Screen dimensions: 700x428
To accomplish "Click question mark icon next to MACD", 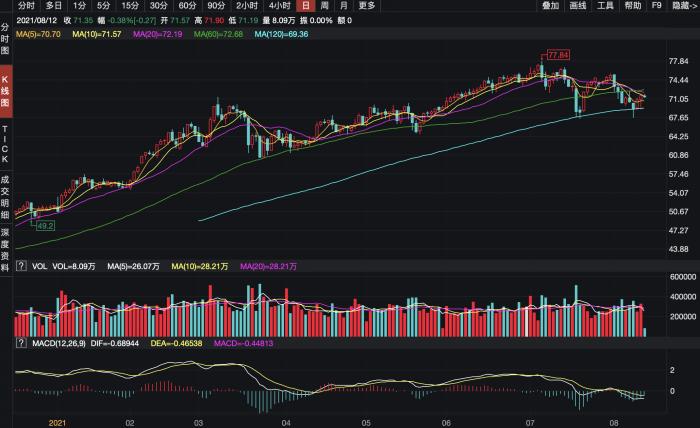I will tap(21, 343).
